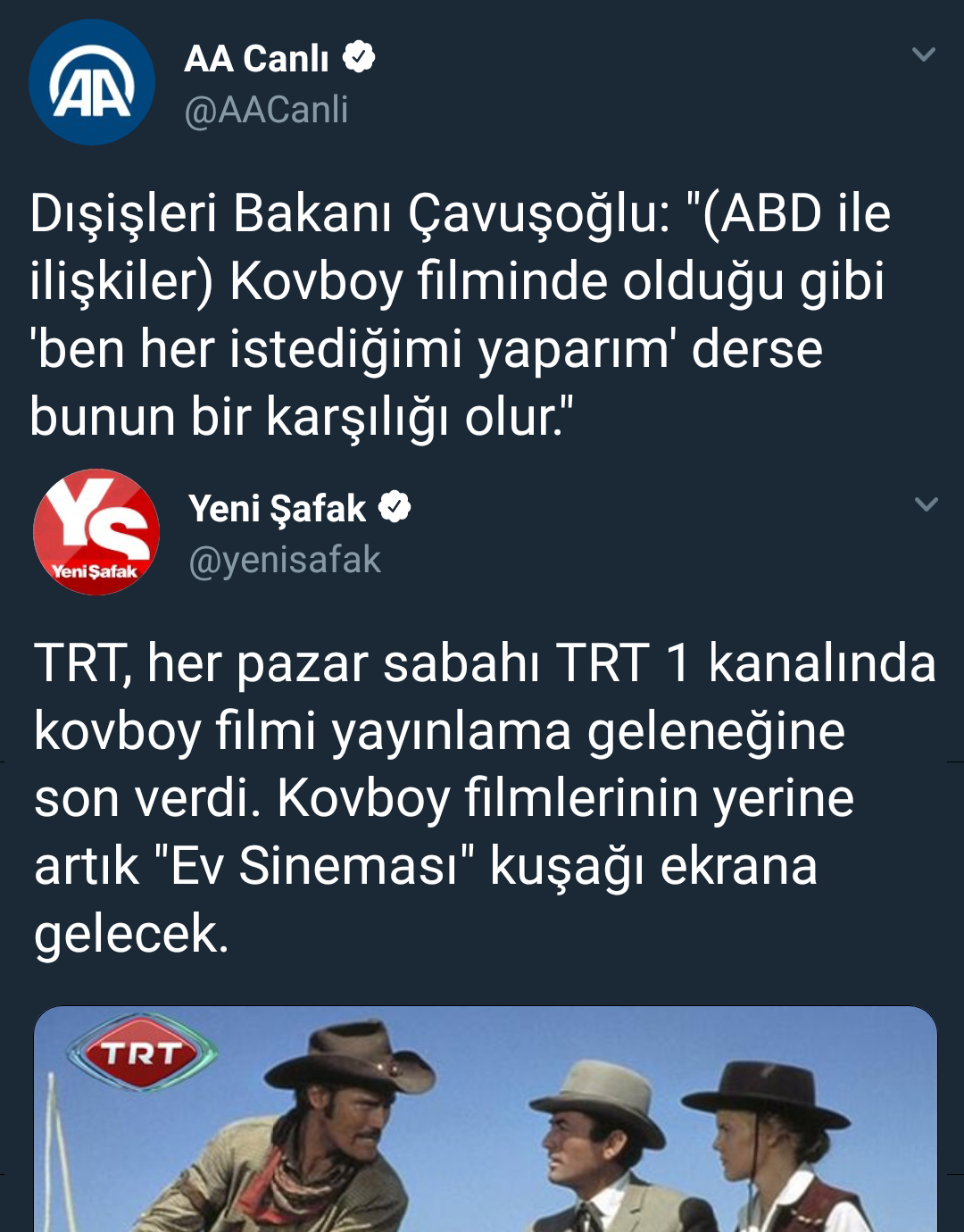Open the AA Canlı profile avatar

pyautogui.click(x=92, y=82)
